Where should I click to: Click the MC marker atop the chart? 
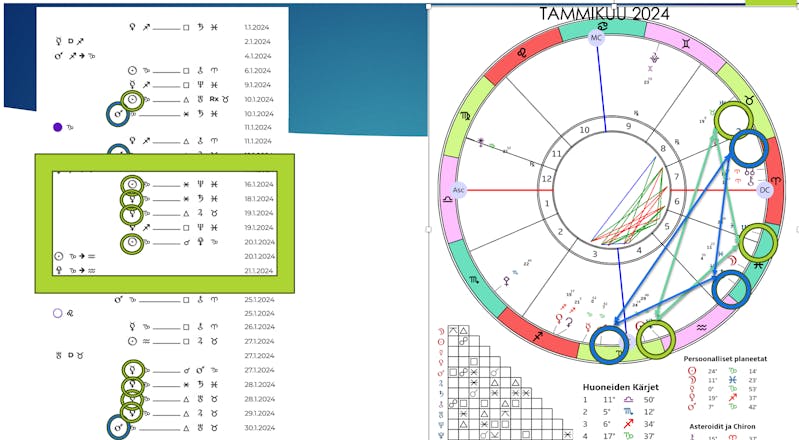tap(597, 38)
